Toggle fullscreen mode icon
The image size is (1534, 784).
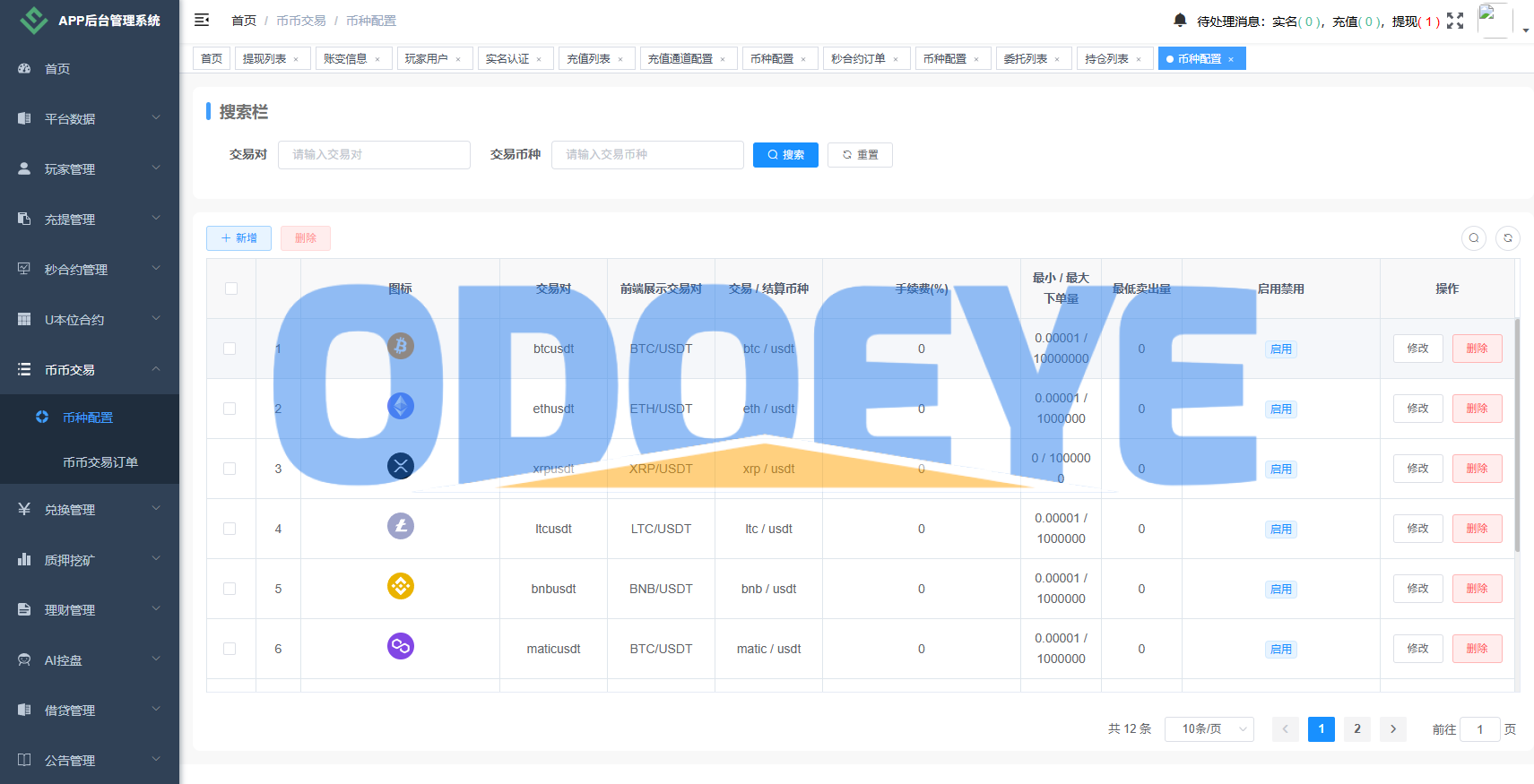click(1455, 21)
